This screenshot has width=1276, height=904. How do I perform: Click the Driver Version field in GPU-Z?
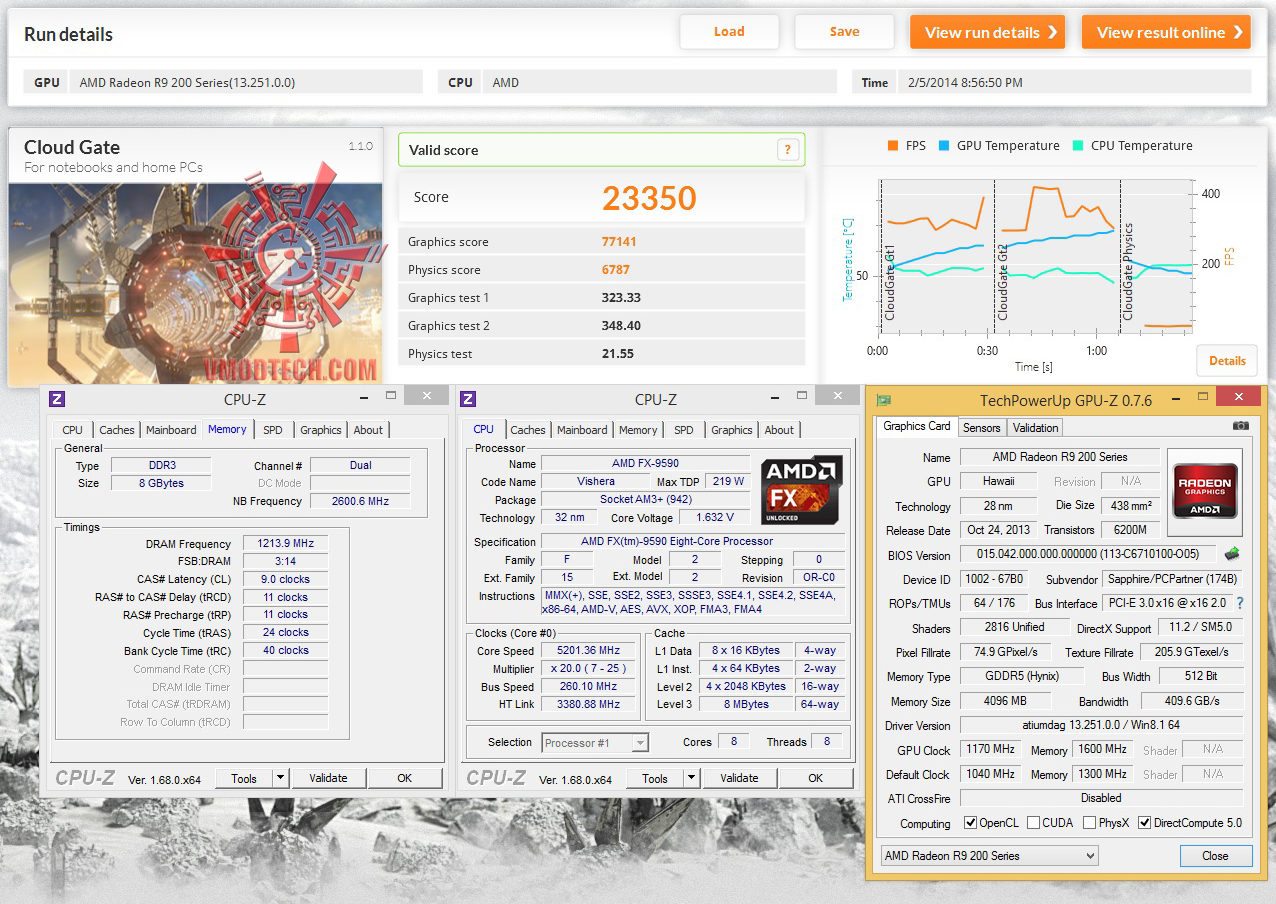coord(1101,726)
